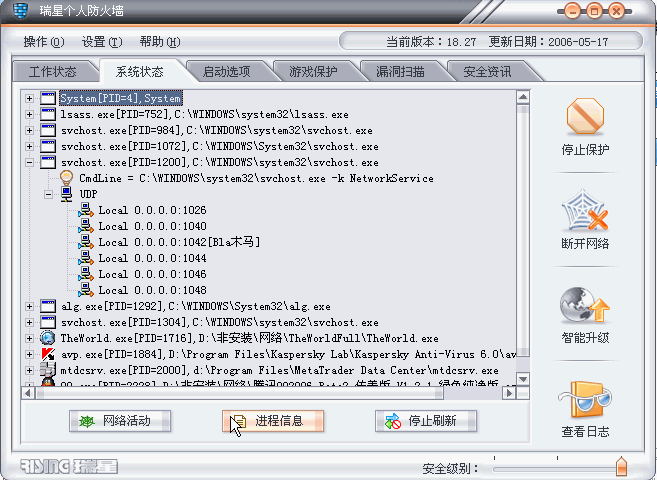The height and width of the screenshot is (480, 657).
Task: Click the Rising firewall shield icon in title bar
Action: [20, 10]
